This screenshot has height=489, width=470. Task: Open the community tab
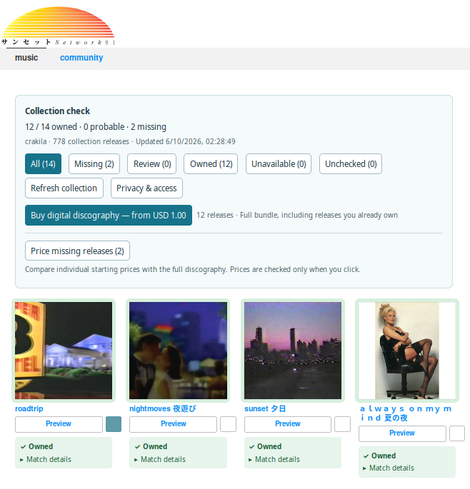point(81,58)
